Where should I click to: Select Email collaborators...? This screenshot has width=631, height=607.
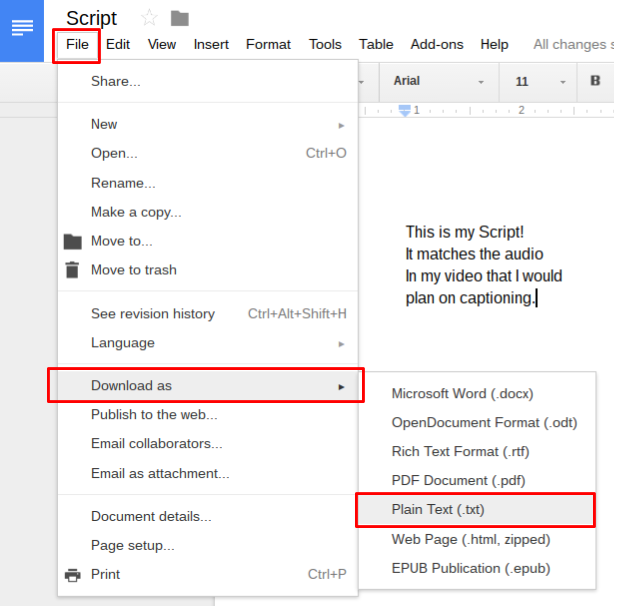(x=208, y=444)
